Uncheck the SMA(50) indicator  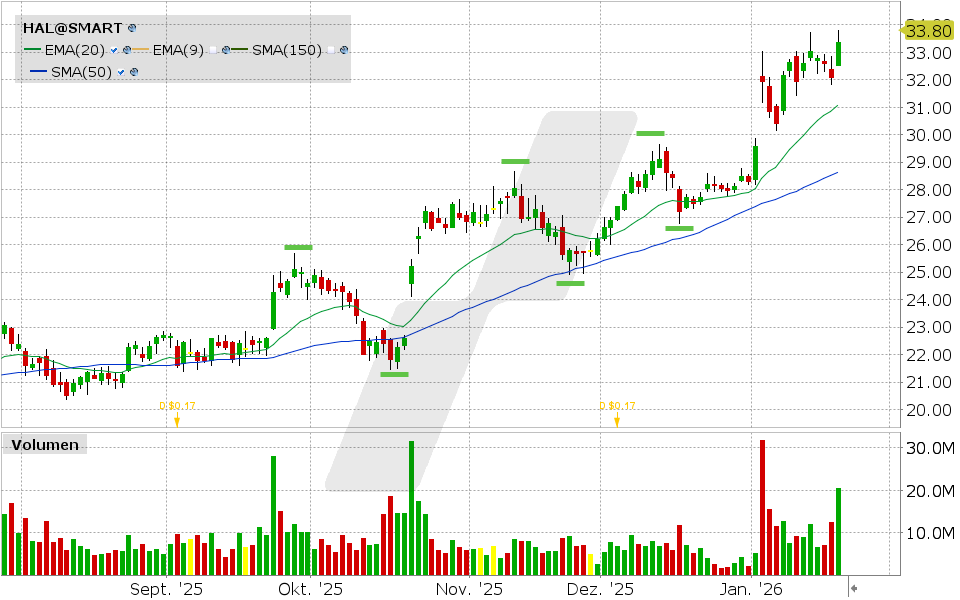click(121, 71)
